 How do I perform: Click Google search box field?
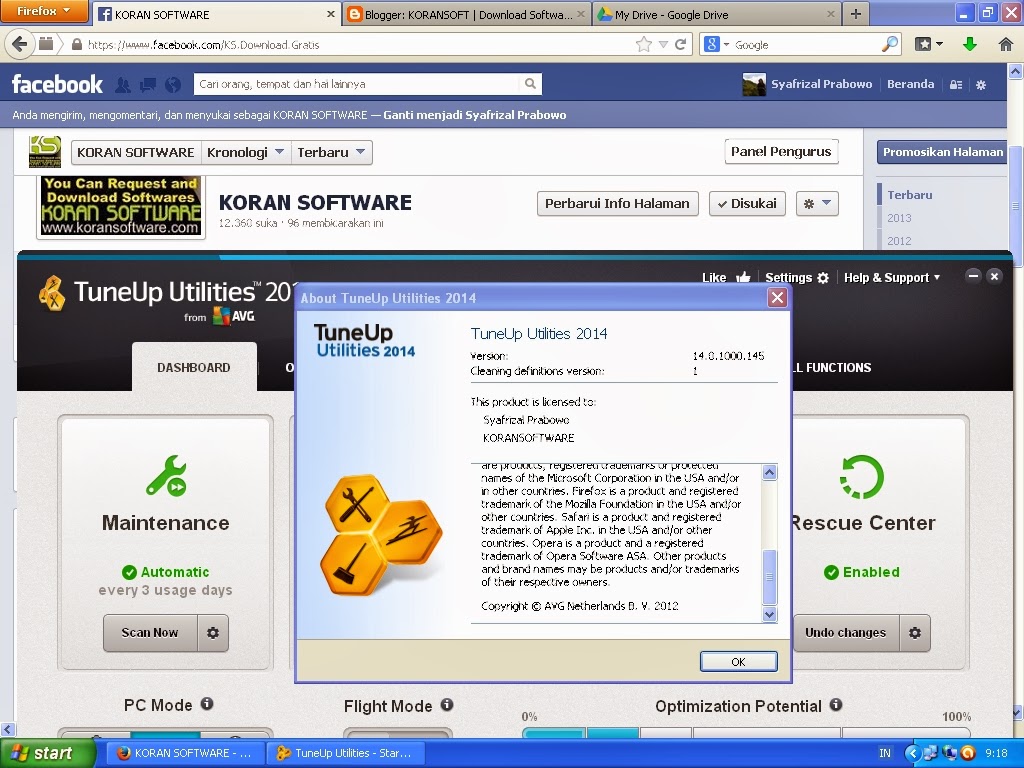coord(806,44)
